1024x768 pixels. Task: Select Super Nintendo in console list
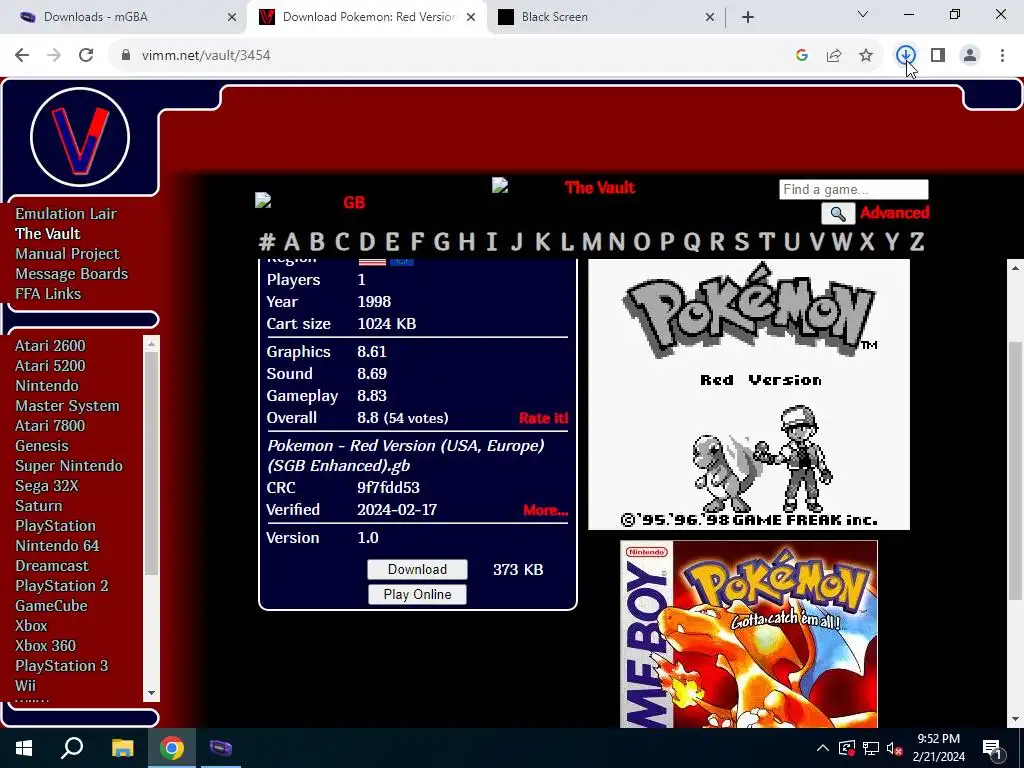point(69,466)
